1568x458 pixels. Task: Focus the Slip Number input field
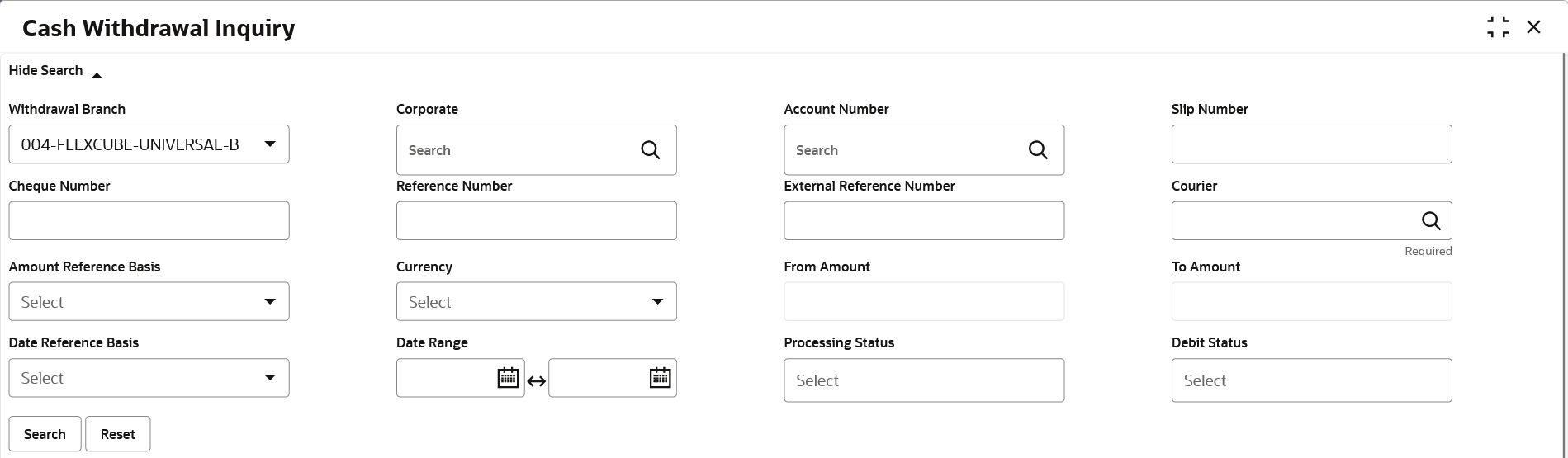[1310, 144]
